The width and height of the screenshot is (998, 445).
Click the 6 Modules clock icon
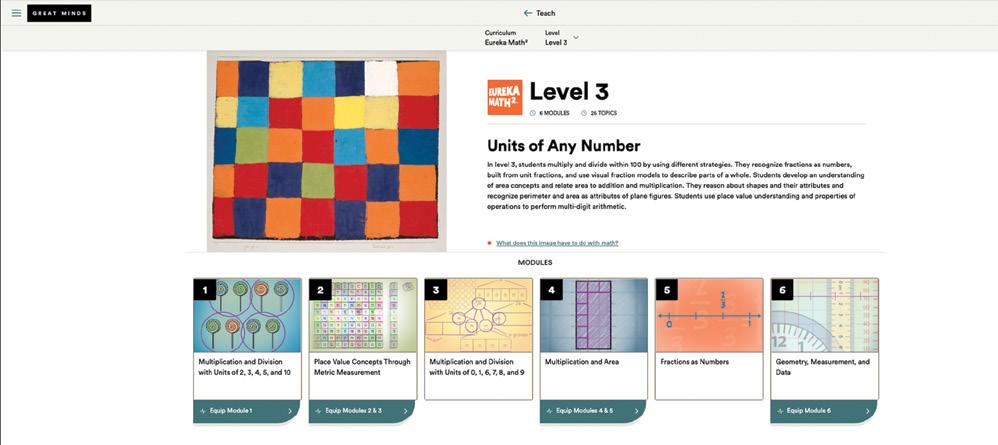pyautogui.click(x=533, y=113)
